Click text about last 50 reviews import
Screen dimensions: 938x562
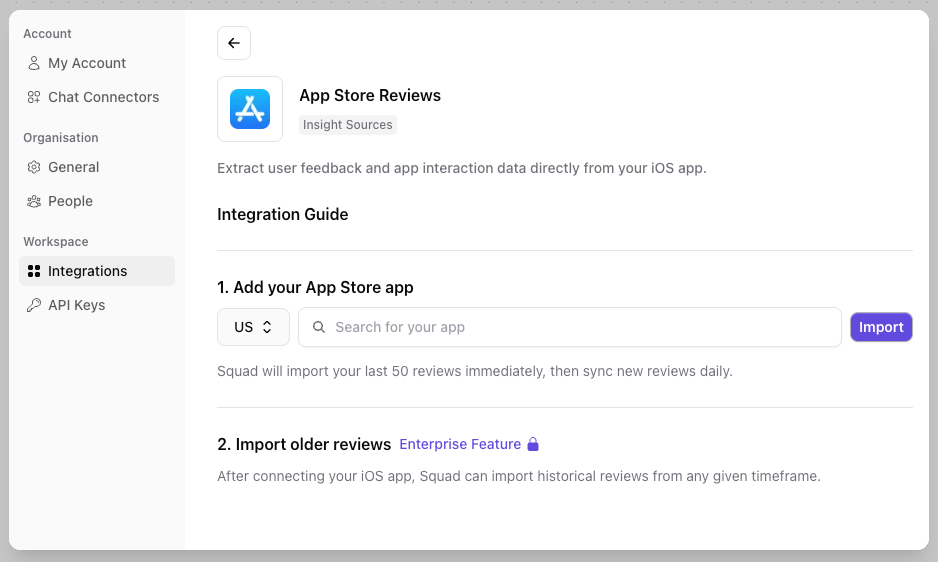pos(474,371)
